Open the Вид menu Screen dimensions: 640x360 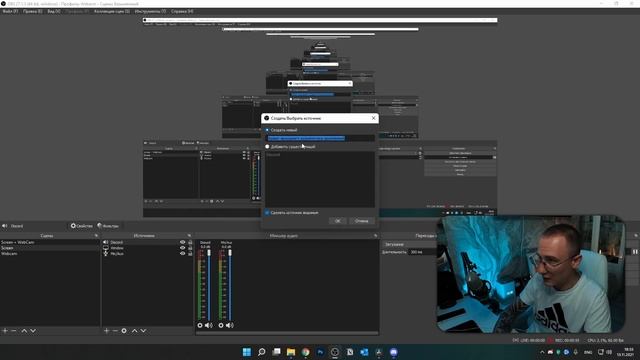point(53,11)
